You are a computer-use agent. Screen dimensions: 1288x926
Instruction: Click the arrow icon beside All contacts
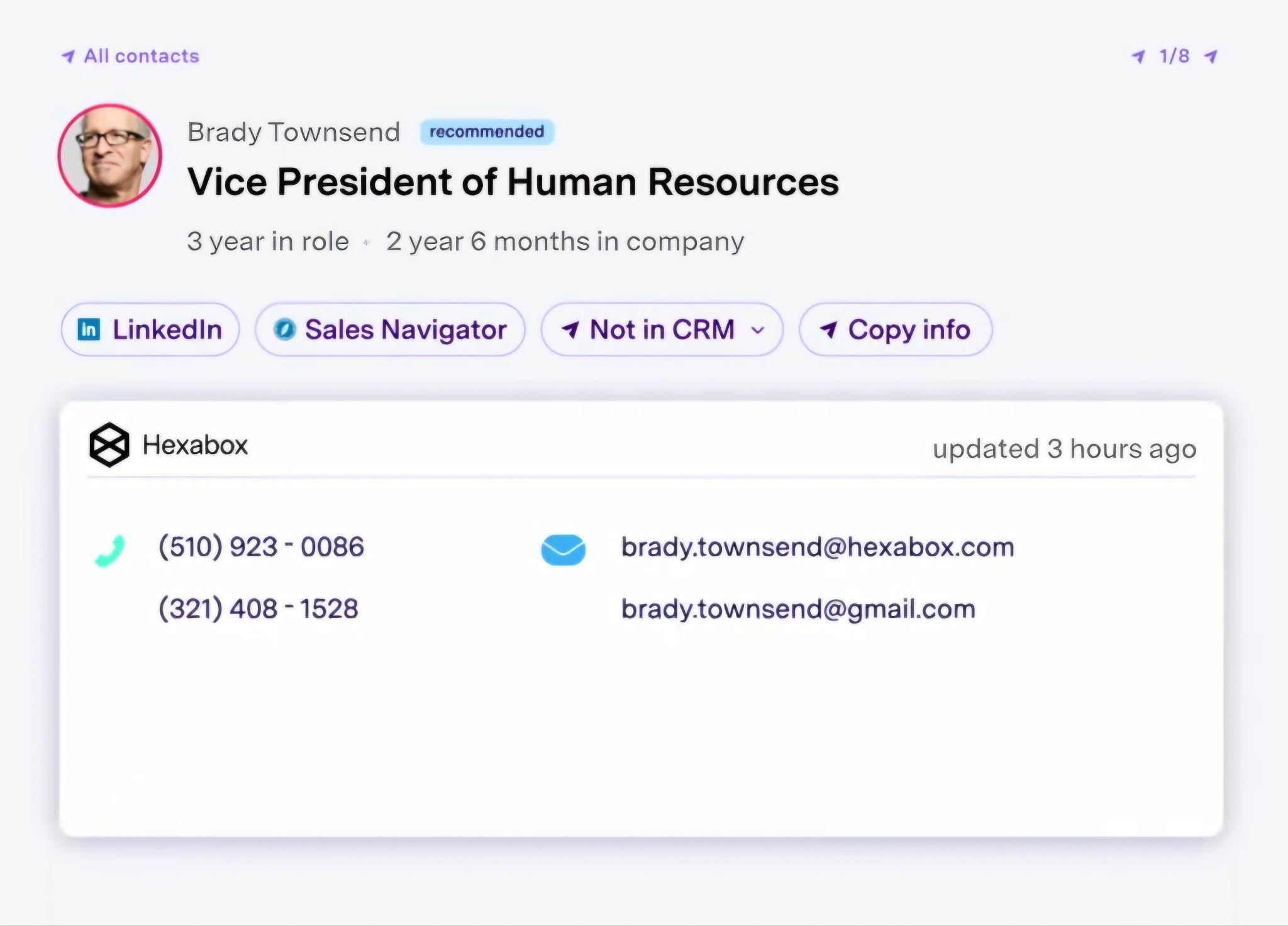[x=68, y=57]
